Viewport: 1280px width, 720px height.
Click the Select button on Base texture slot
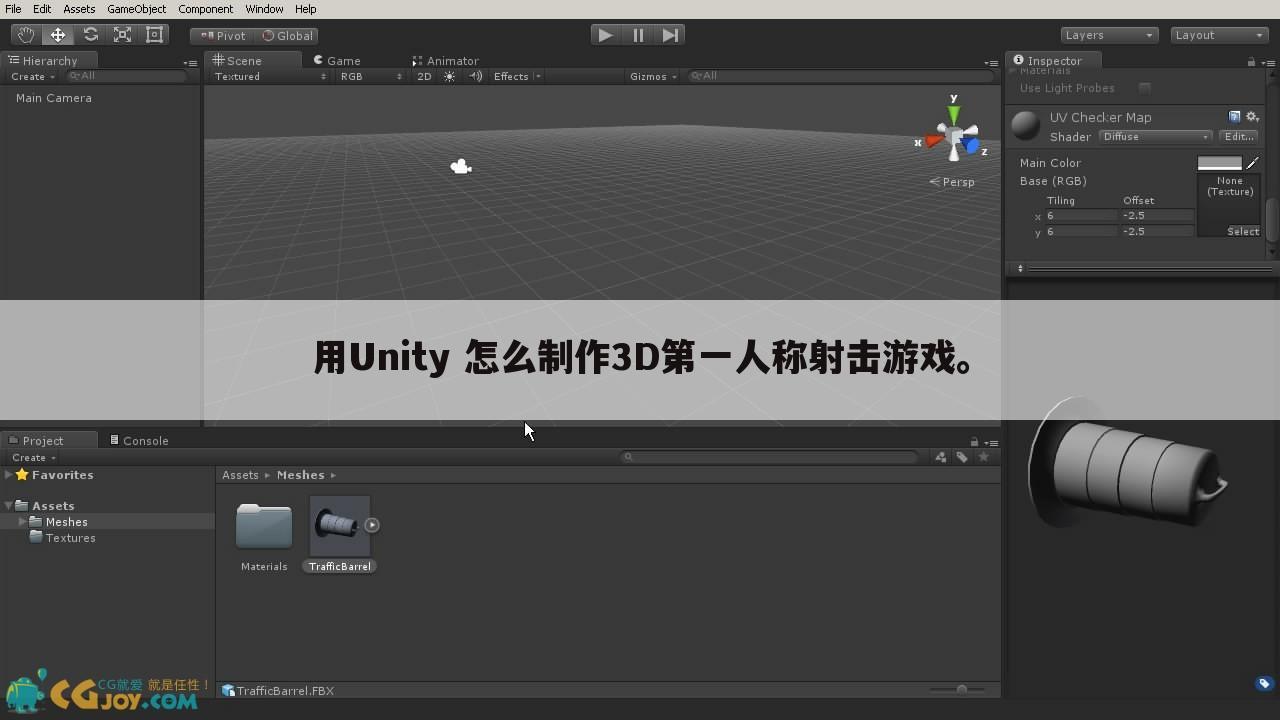click(1243, 231)
